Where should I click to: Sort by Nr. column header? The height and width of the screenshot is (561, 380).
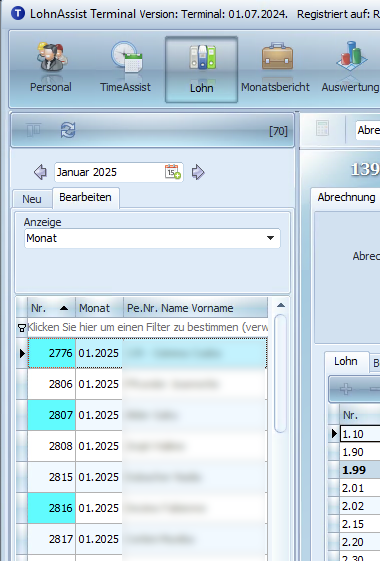tap(52, 308)
